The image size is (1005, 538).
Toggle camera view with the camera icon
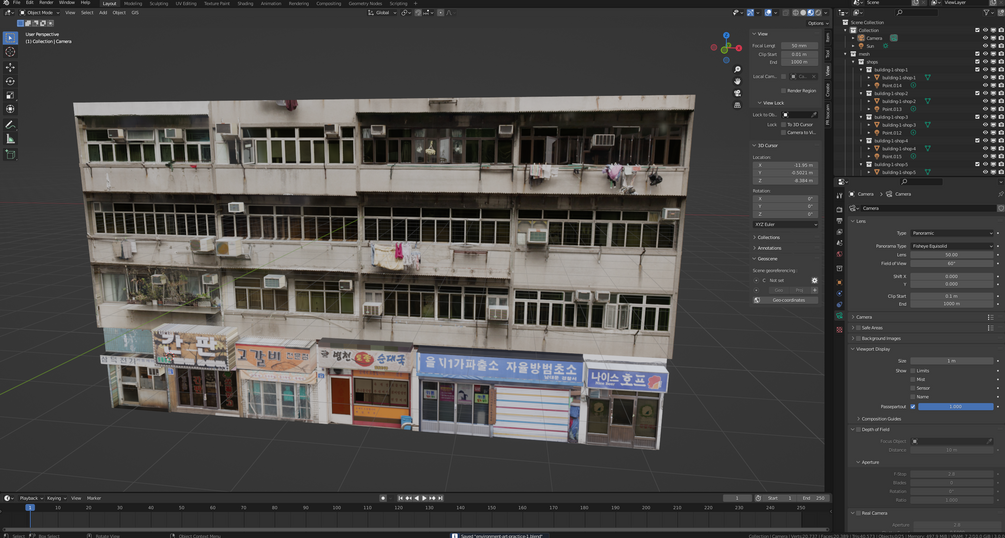point(738,93)
